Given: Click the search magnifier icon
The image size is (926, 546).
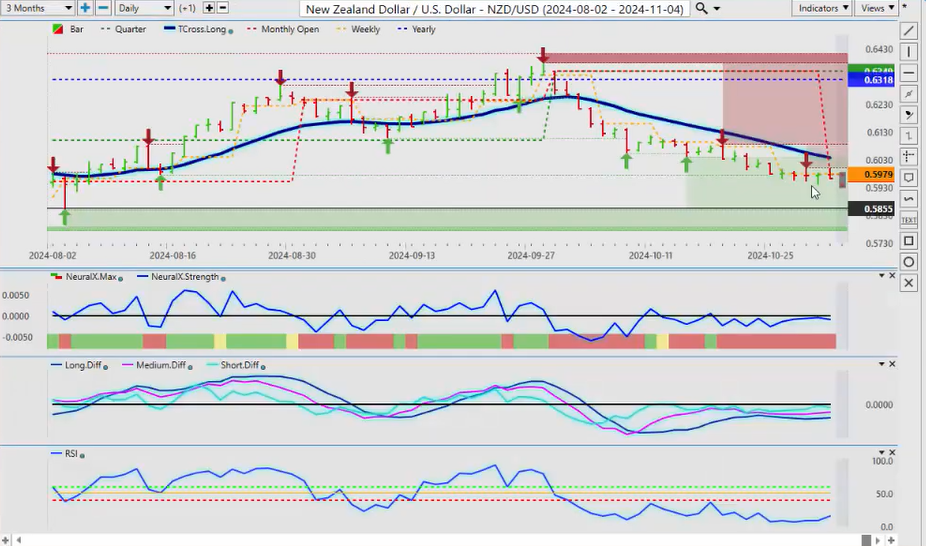Looking at the screenshot, I should coord(702,8).
